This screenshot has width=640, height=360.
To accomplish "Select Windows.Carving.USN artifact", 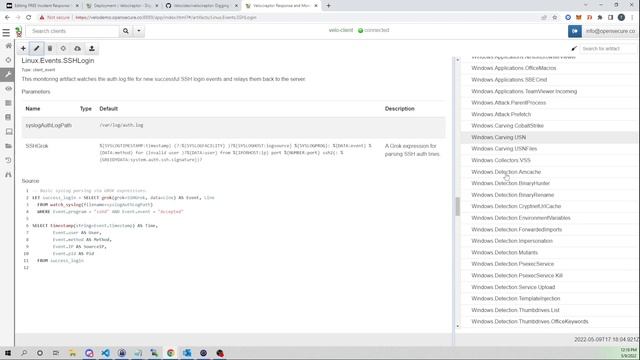I will [x=499, y=138].
